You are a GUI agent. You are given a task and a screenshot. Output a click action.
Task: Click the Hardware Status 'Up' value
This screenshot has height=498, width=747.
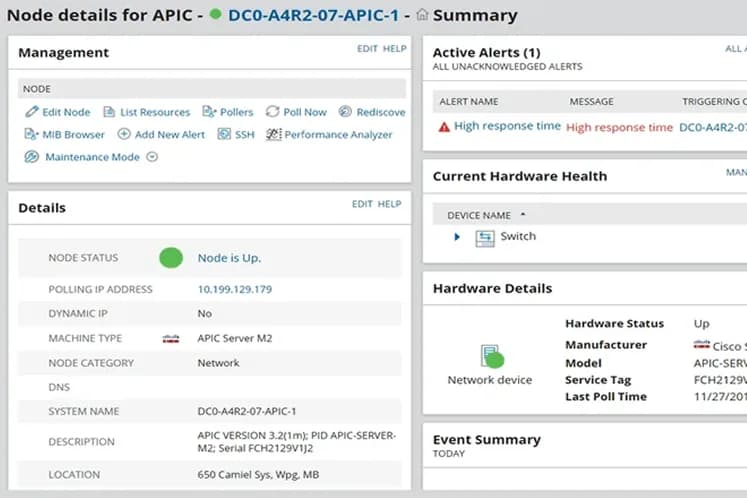pos(702,324)
